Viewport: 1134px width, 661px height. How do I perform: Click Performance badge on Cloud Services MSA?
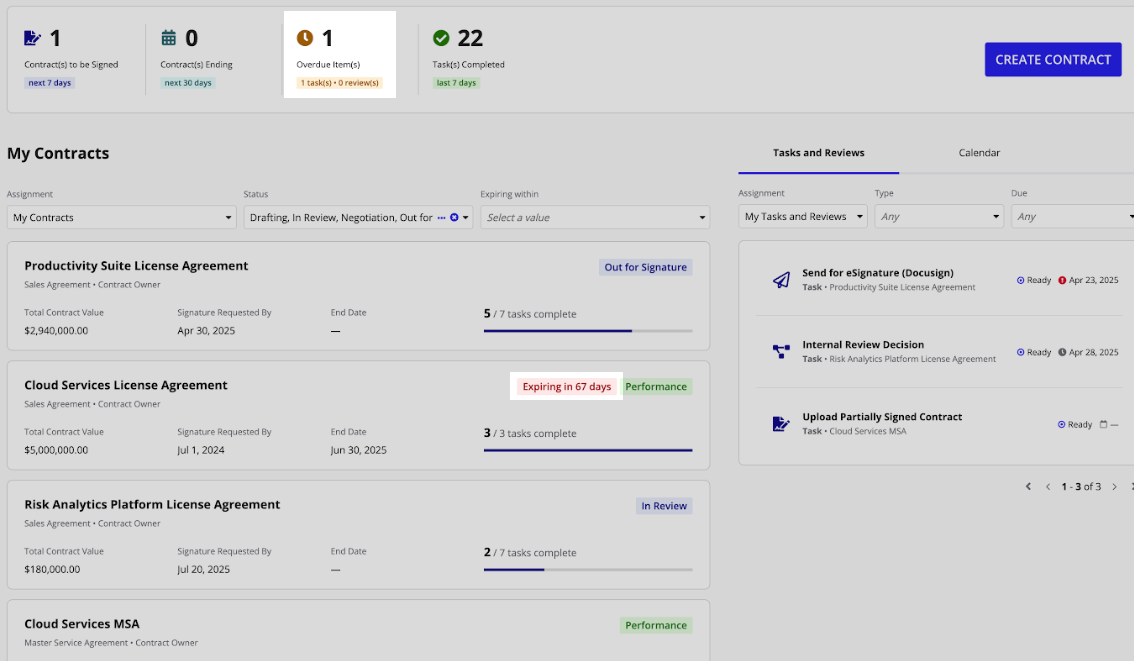[x=656, y=625]
